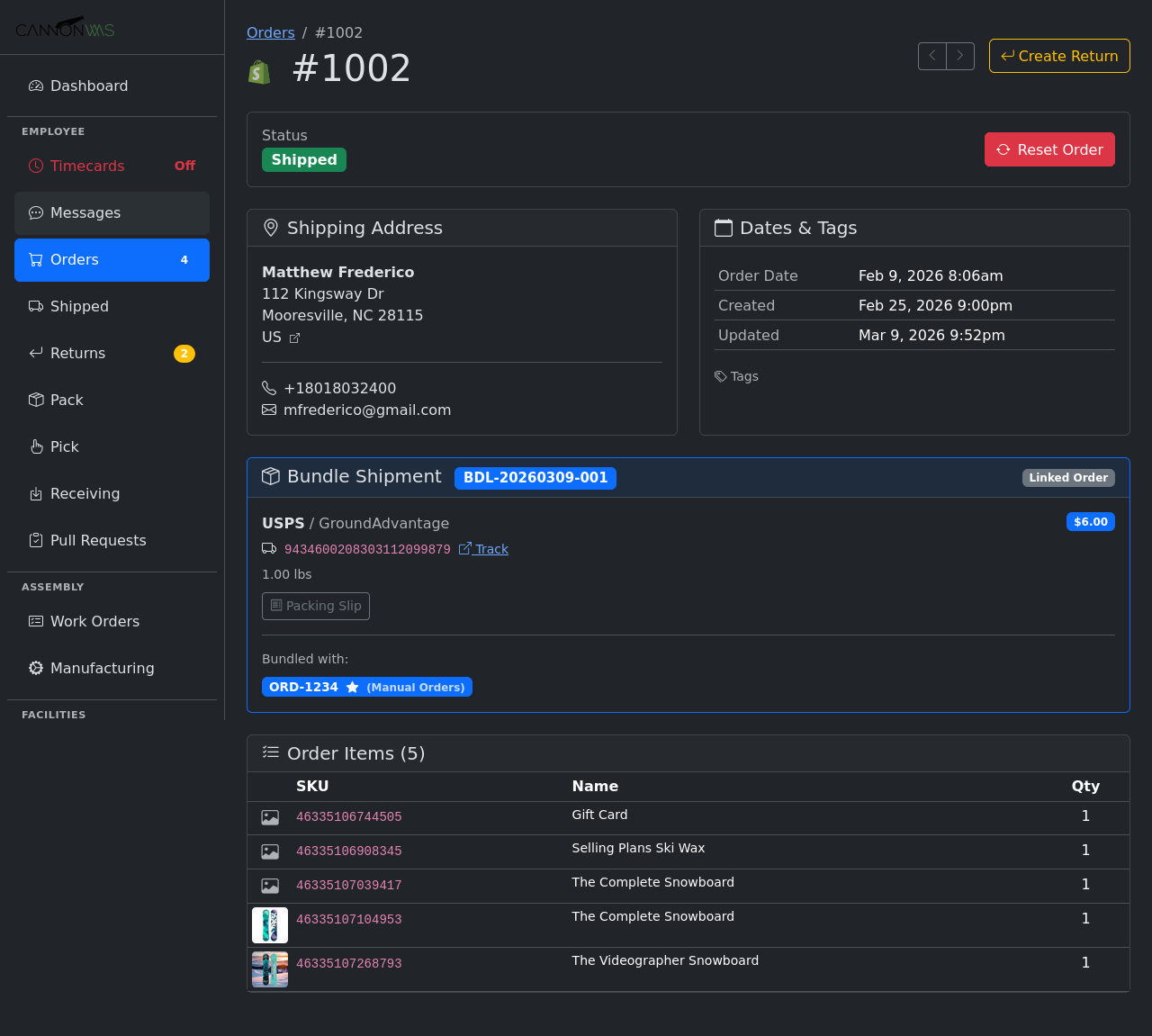Follow the Track shipment link

[484, 549]
